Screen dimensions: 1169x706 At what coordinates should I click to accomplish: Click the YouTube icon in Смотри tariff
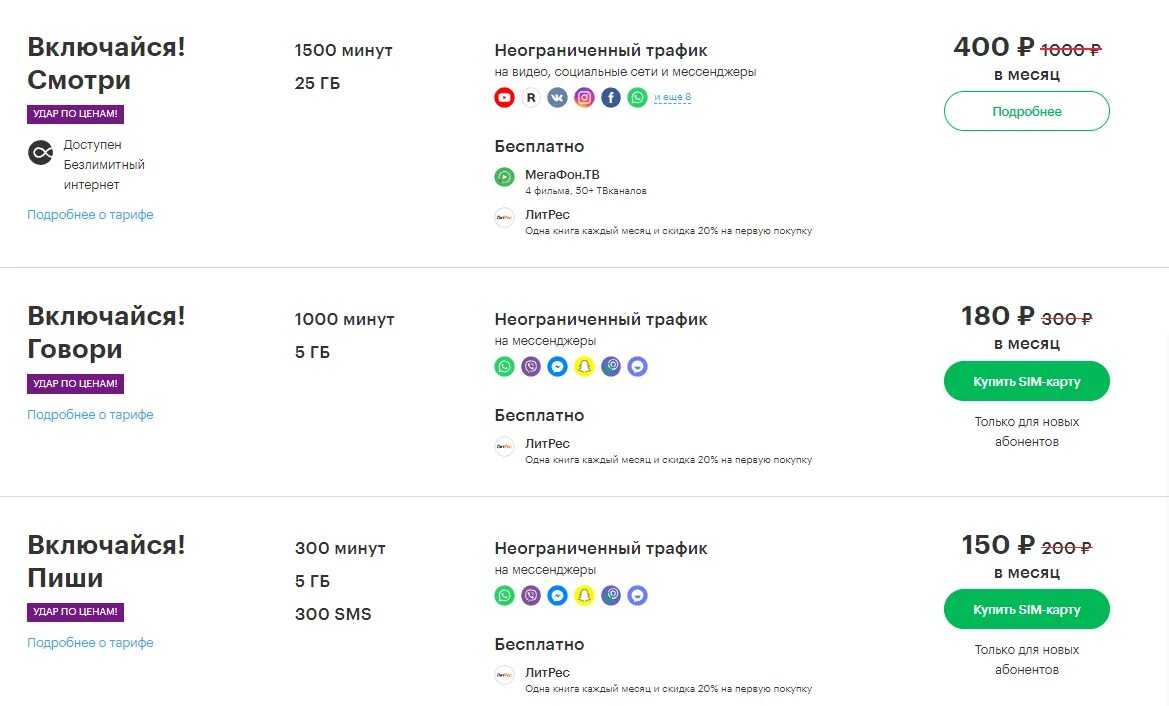click(x=505, y=98)
